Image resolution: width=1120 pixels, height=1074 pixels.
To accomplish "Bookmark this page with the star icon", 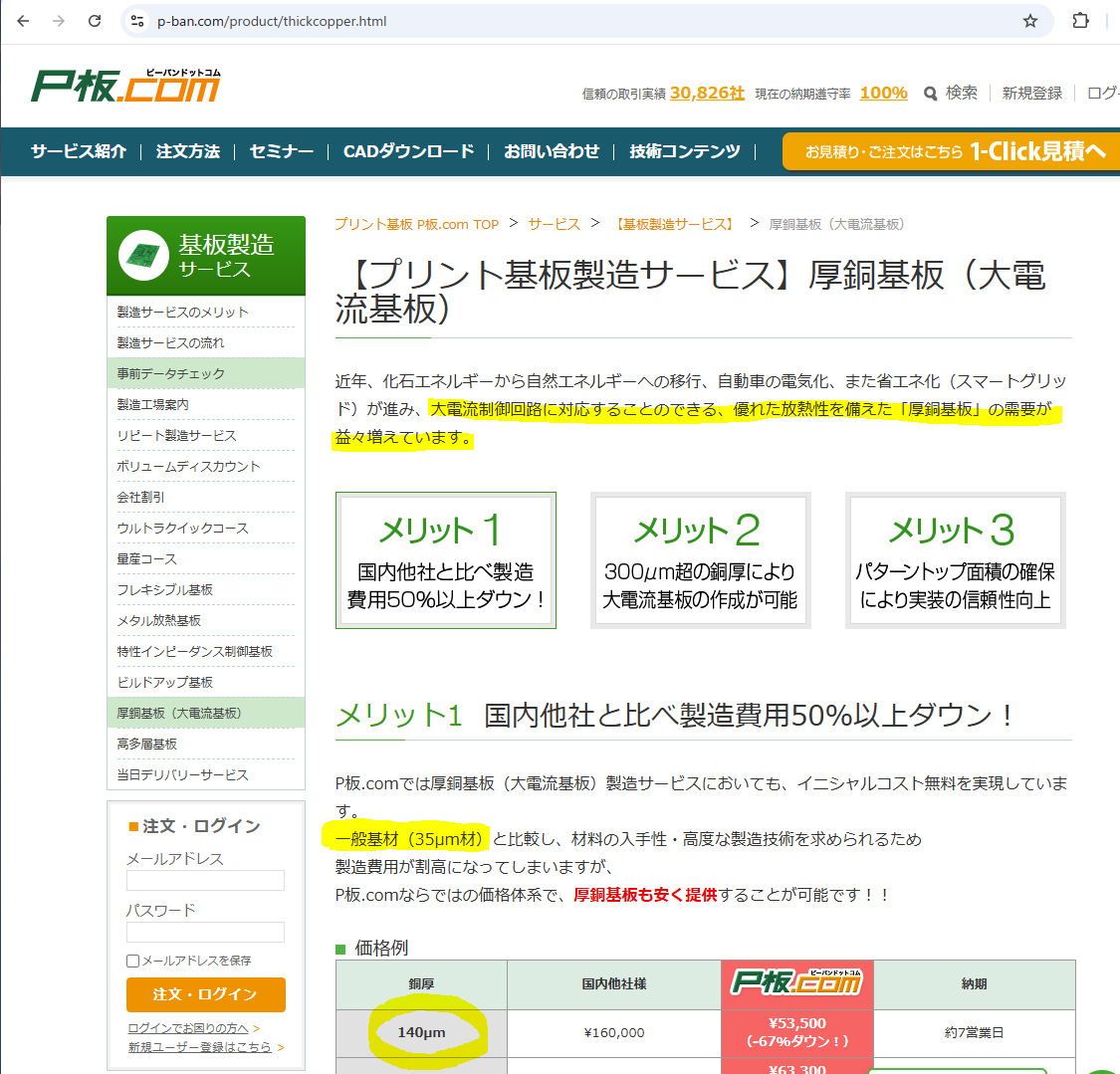I will (x=1030, y=21).
